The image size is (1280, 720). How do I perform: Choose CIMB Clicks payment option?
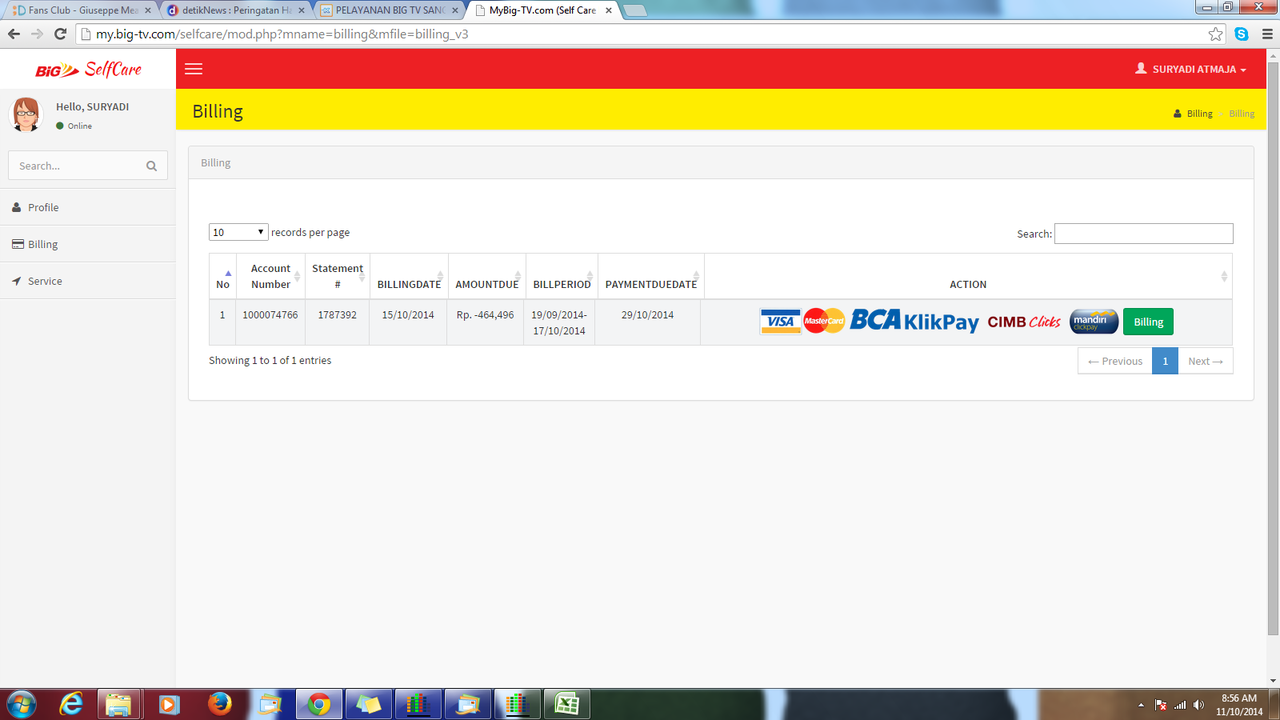[1024, 322]
